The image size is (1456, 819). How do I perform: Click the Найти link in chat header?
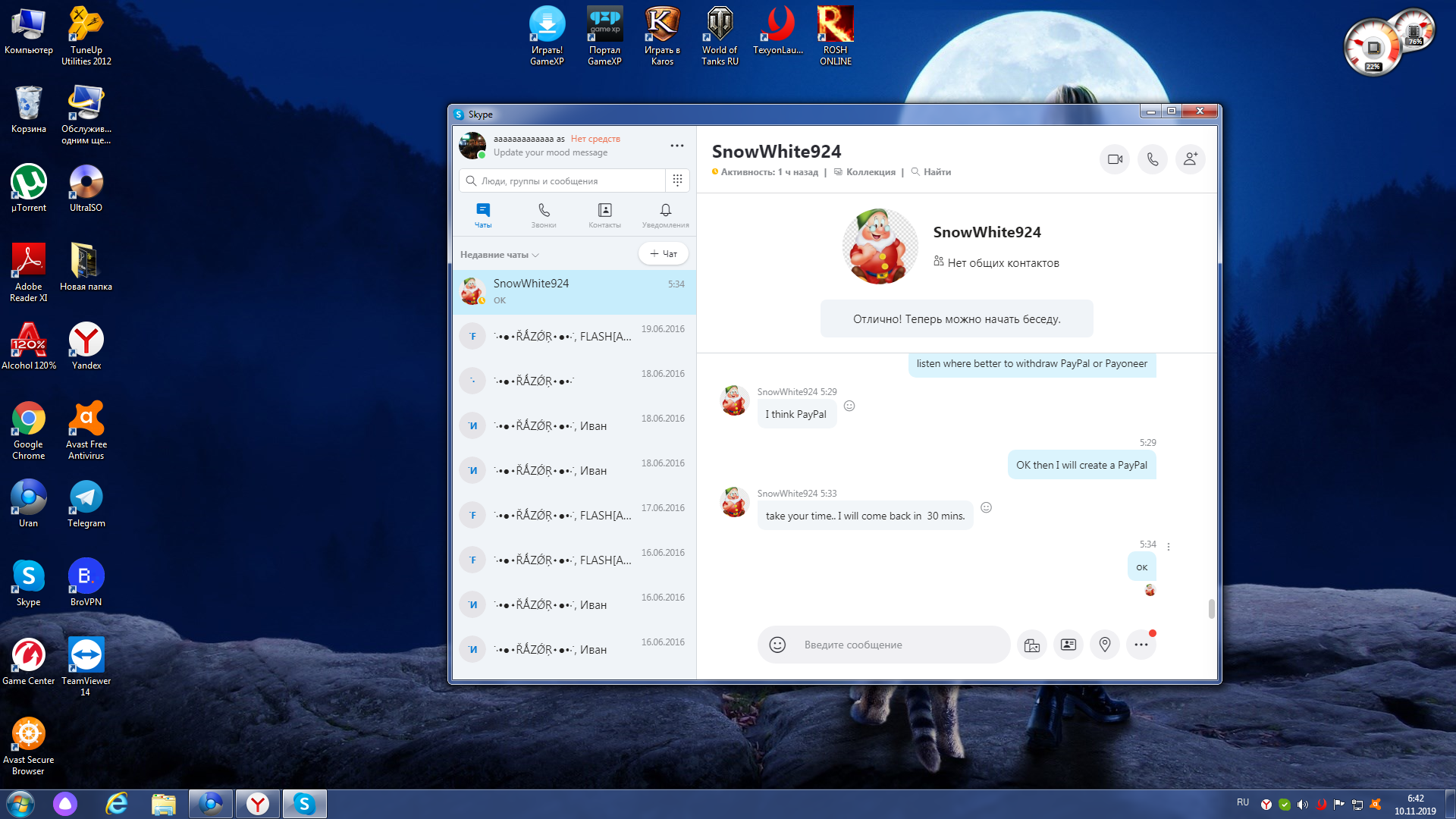coord(937,172)
